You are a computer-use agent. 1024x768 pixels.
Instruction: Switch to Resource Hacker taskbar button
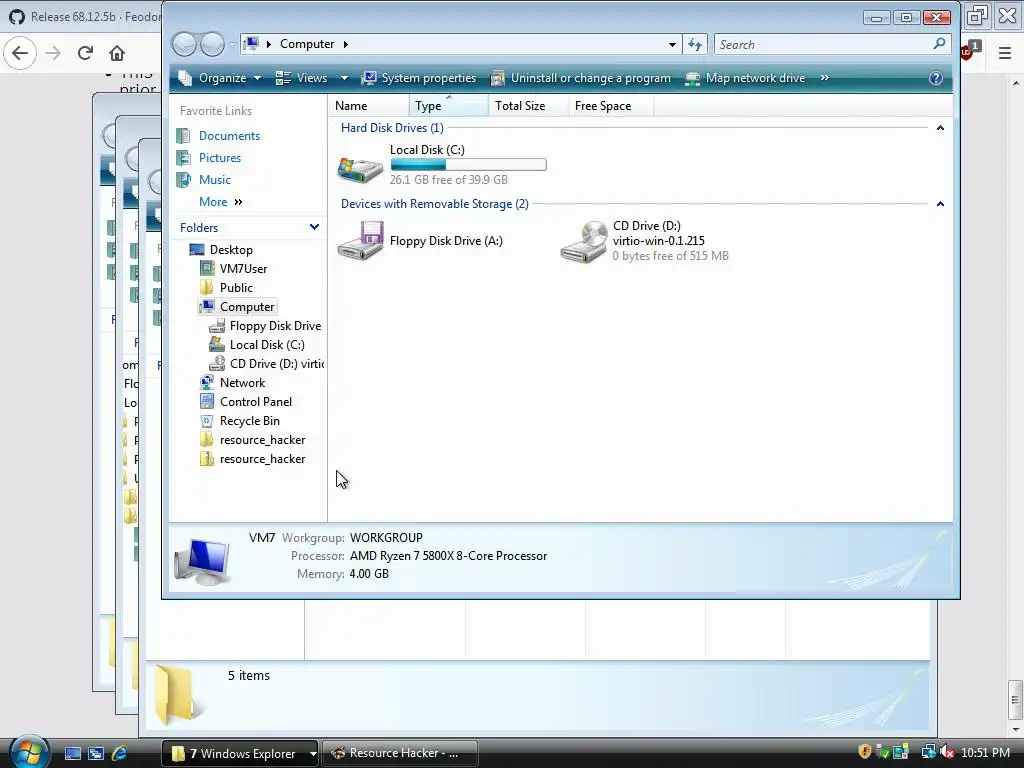[400, 753]
